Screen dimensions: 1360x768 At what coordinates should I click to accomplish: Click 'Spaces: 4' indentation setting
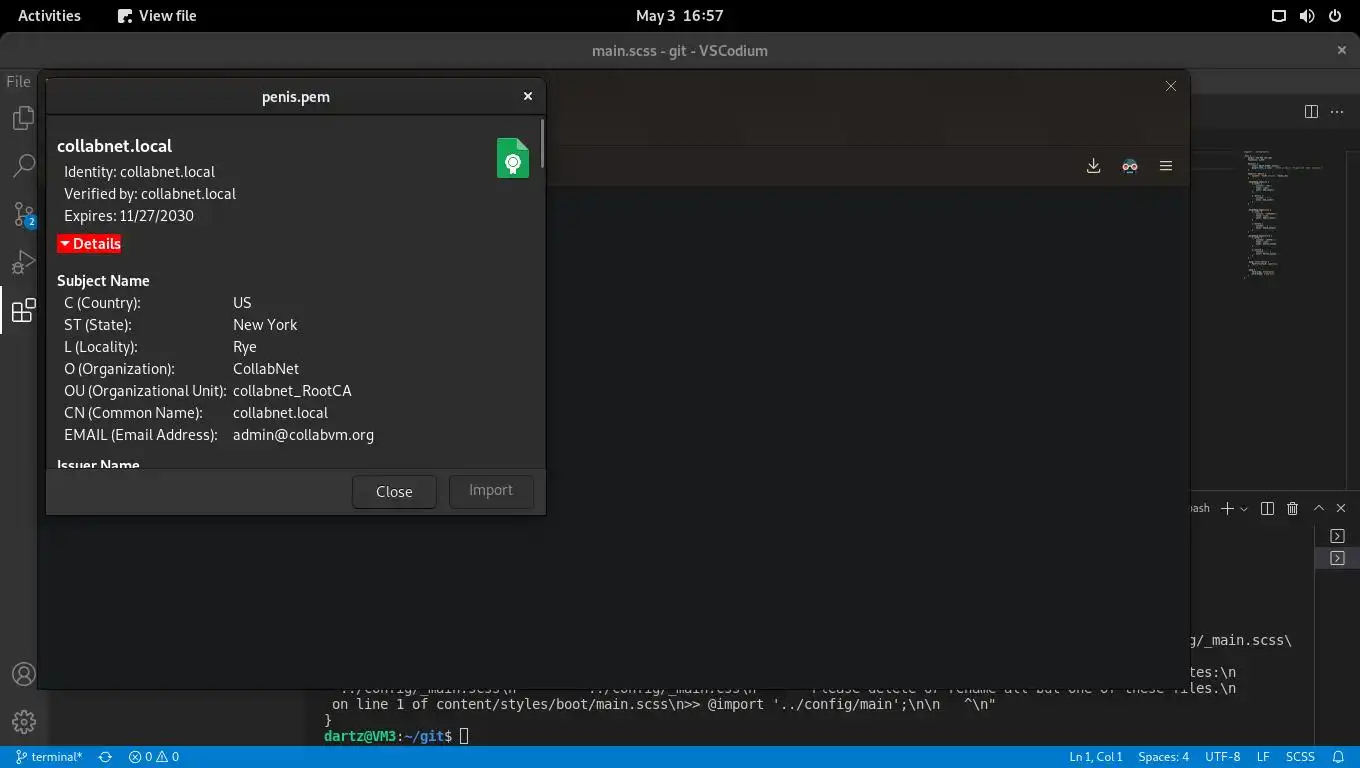[1163, 757]
